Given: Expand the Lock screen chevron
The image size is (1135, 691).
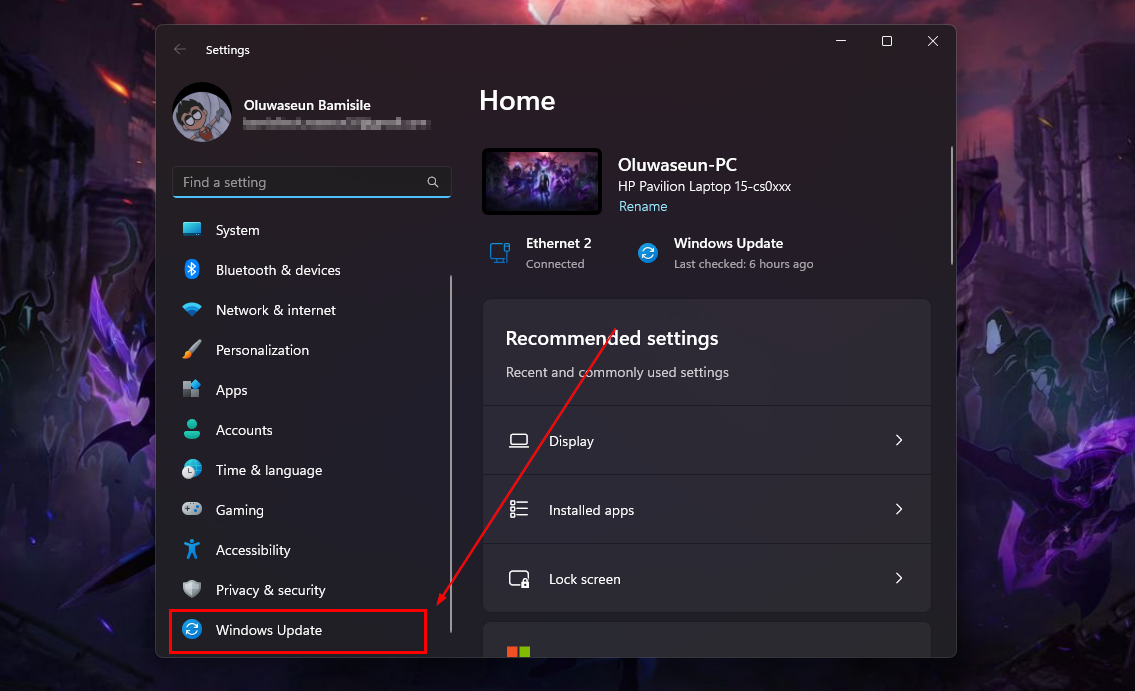Looking at the screenshot, I should [898, 578].
